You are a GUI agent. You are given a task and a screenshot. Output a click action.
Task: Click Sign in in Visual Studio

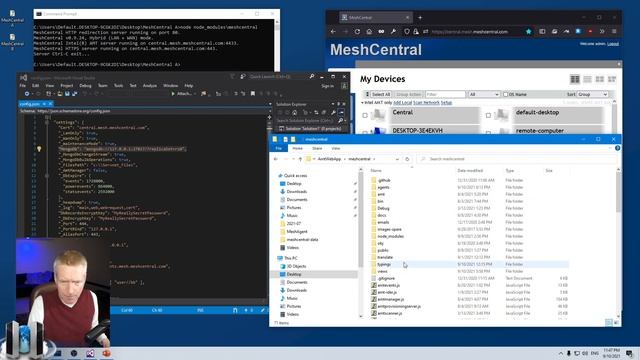(327, 86)
